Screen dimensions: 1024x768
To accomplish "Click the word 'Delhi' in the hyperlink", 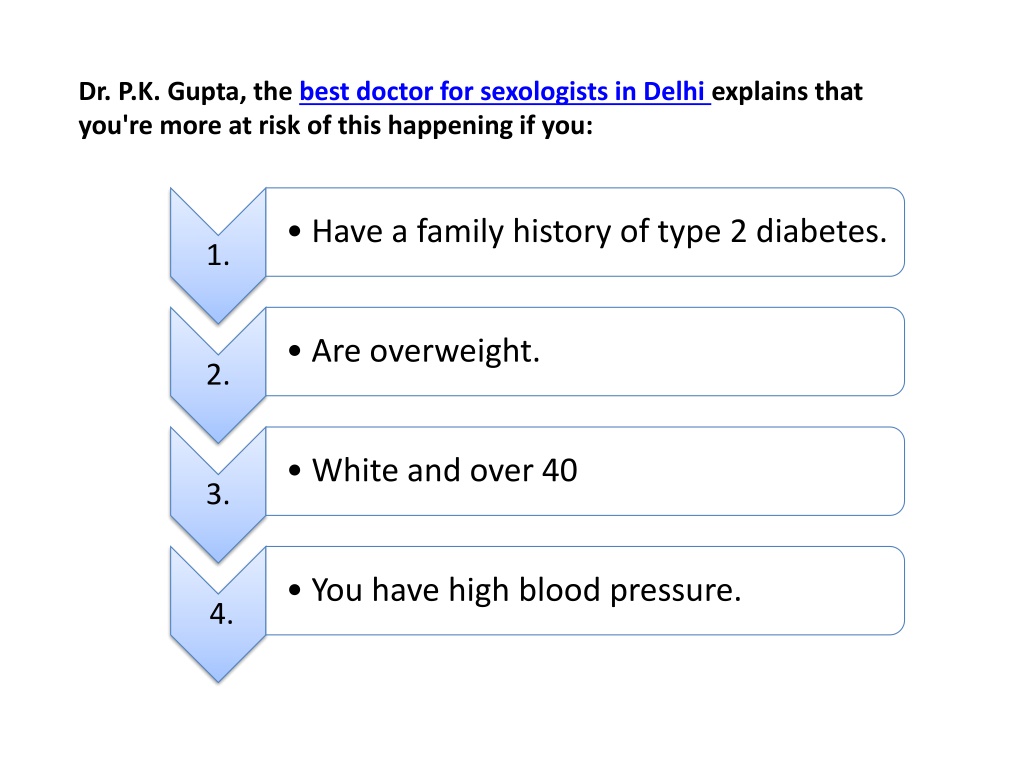I will point(673,91).
